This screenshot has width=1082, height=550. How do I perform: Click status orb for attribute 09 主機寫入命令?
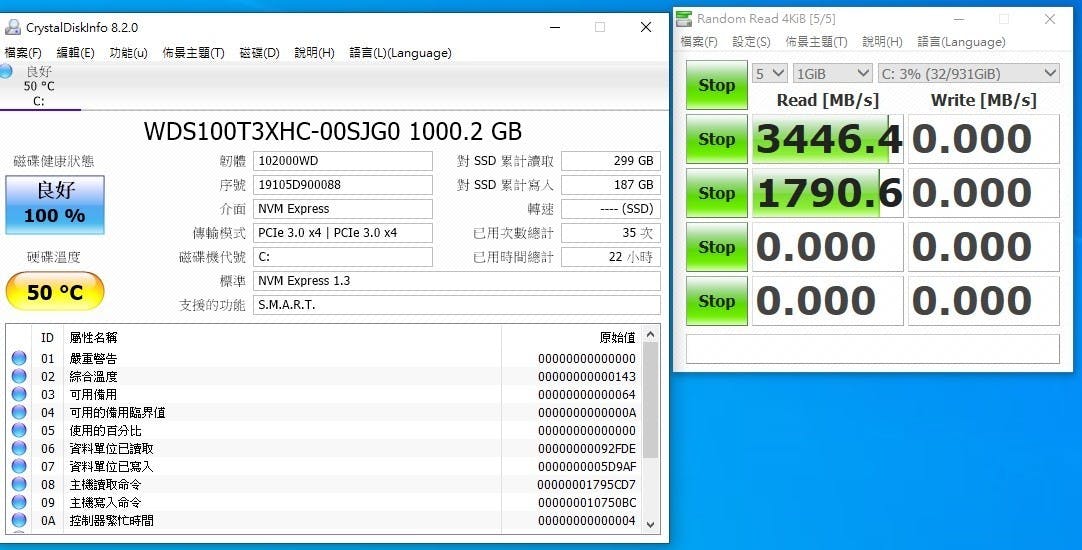(19, 502)
